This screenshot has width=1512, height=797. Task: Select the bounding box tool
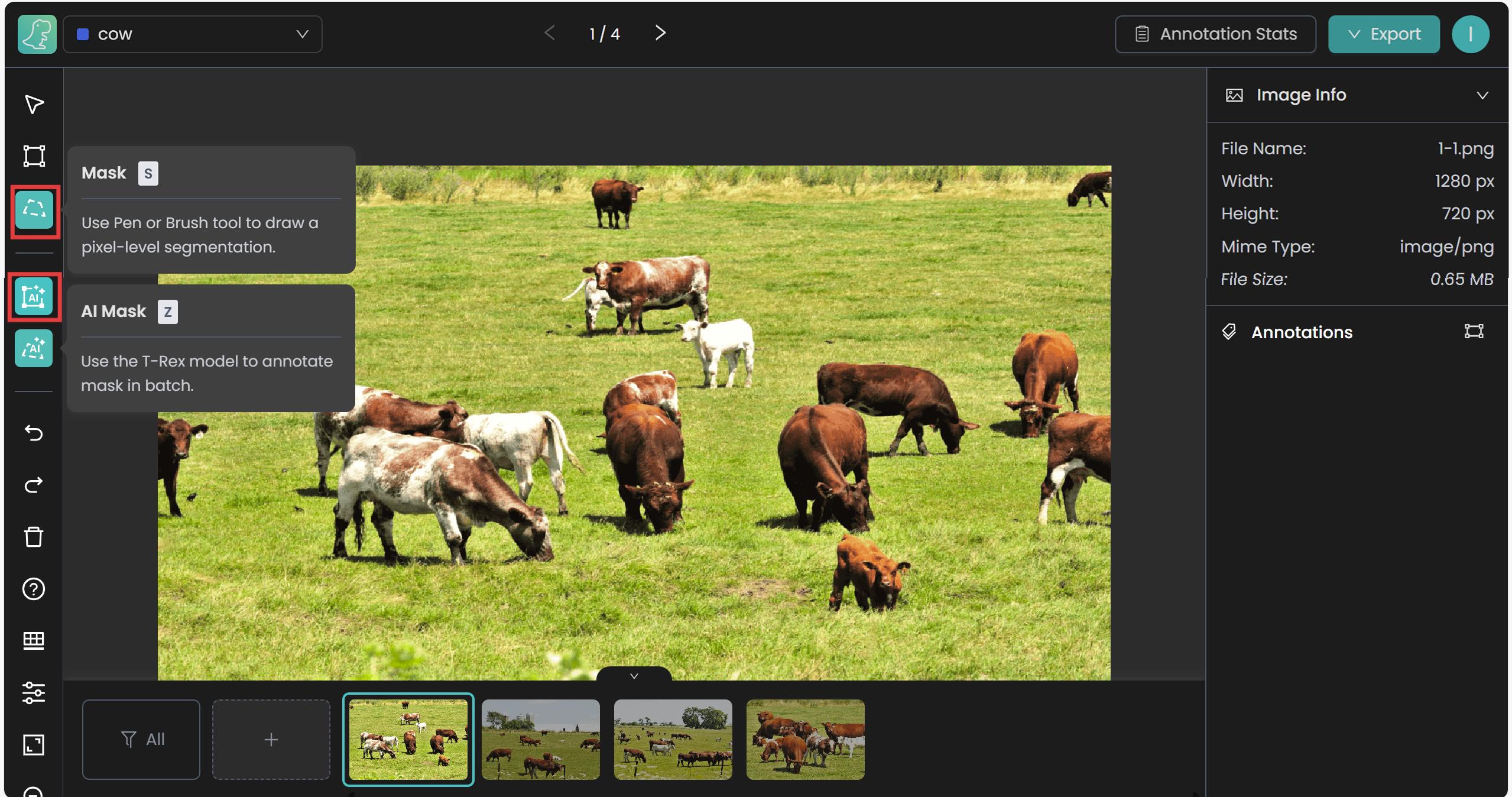(34, 156)
